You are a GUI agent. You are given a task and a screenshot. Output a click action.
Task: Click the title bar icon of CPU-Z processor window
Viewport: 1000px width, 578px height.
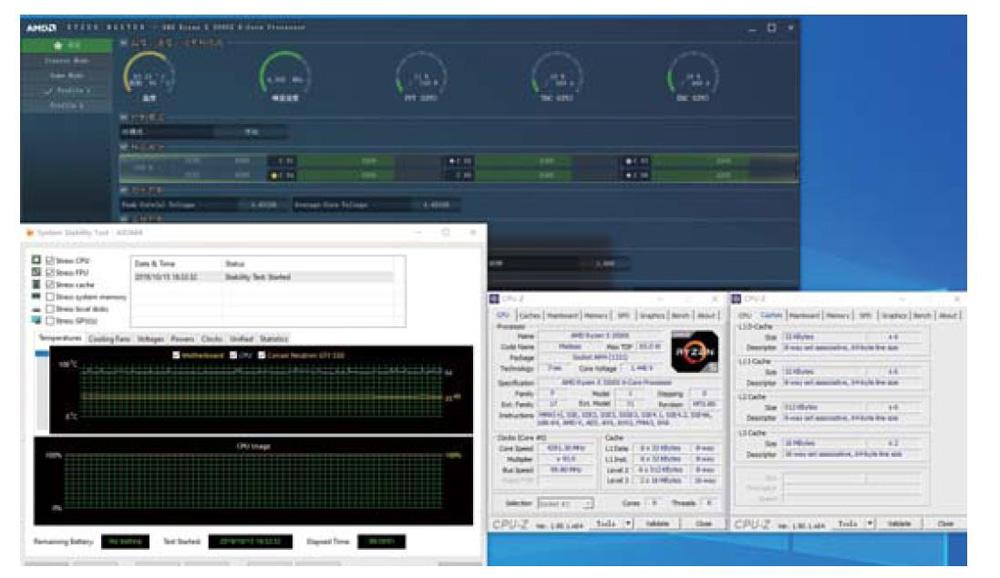494,299
